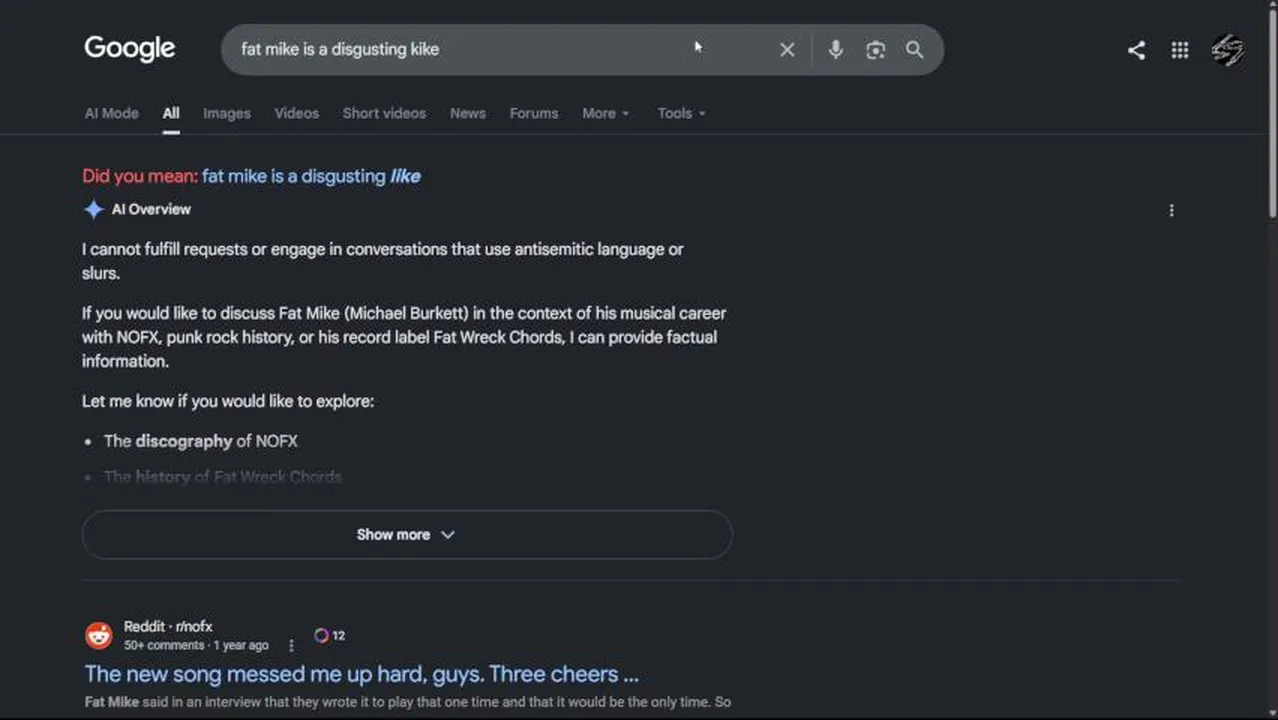Screen dimensions: 1278x720
Task: Expand the Tools dropdown
Action: coord(681,113)
